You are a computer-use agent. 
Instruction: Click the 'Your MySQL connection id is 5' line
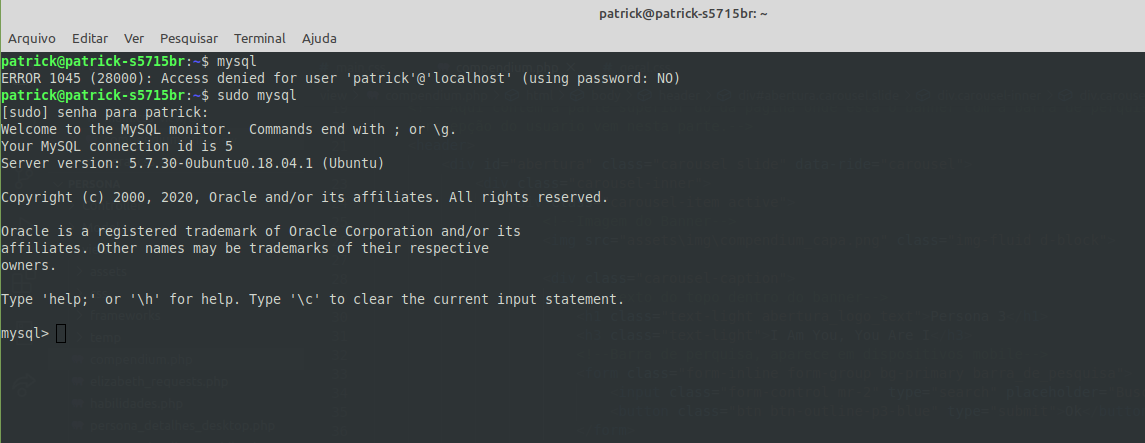(117, 146)
